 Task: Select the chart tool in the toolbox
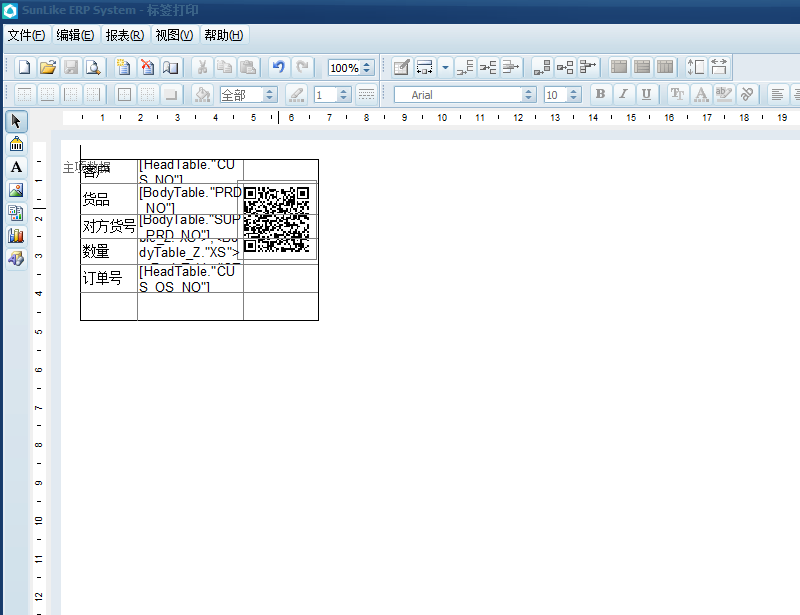pyautogui.click(x=16, y=236)
